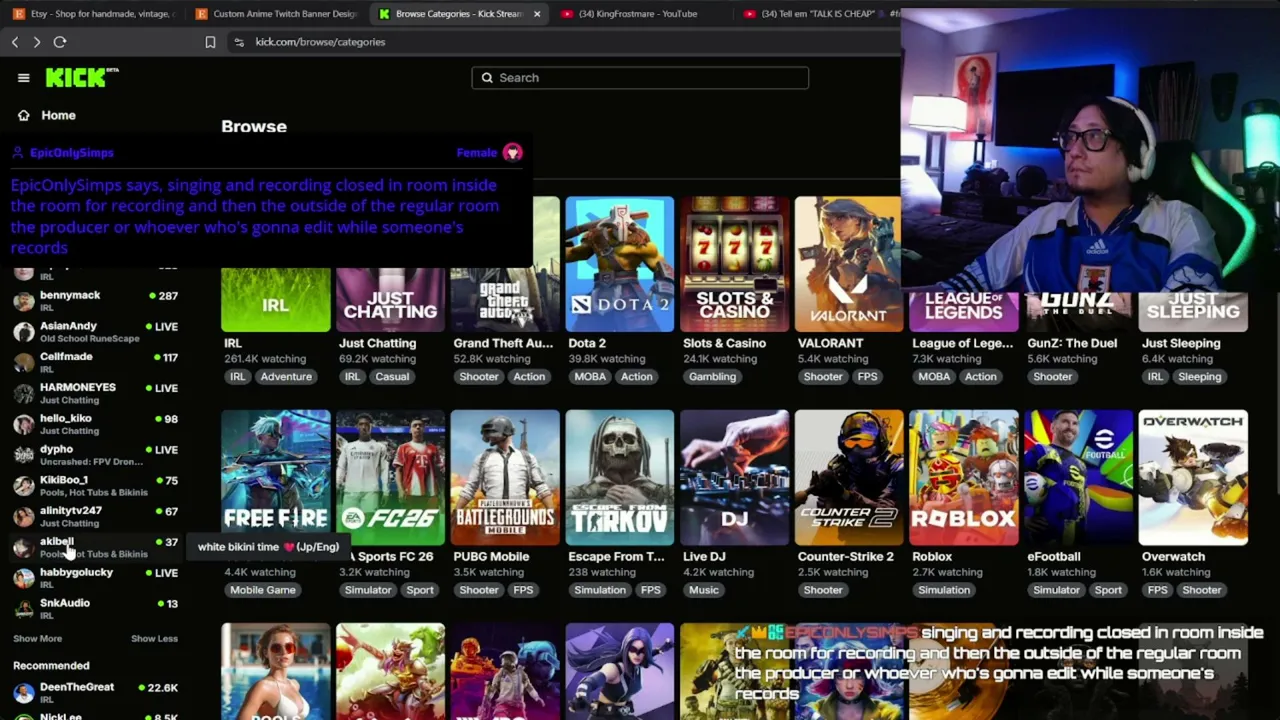Select the Sport tag under eFootball
Screen dimensions: 1280x720
tap(1108, 590)
